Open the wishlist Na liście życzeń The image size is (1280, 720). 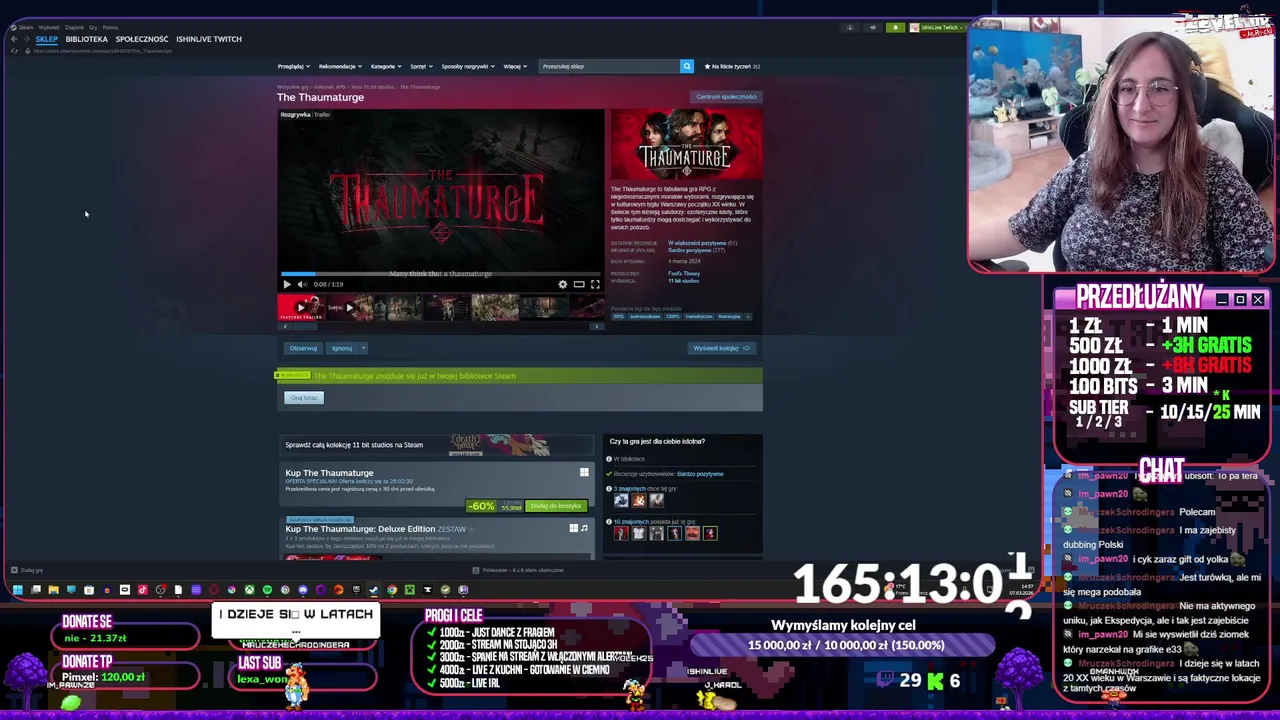point(732,66)
